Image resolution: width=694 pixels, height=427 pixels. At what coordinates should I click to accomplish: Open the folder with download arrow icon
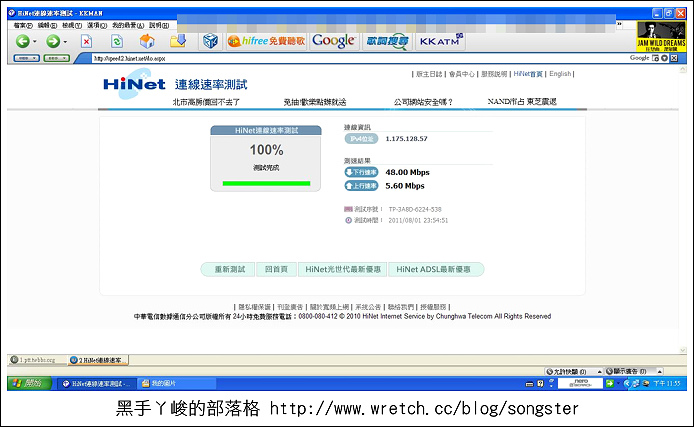click(x=178, y=41)
